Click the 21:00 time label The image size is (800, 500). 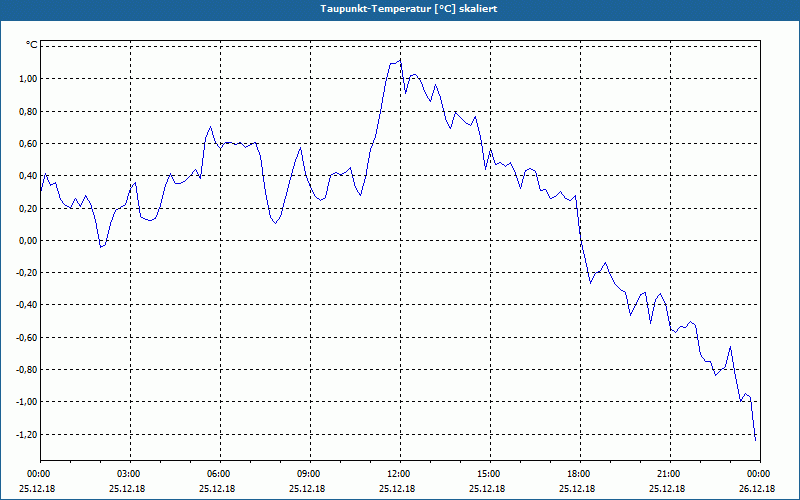[670, 474]
